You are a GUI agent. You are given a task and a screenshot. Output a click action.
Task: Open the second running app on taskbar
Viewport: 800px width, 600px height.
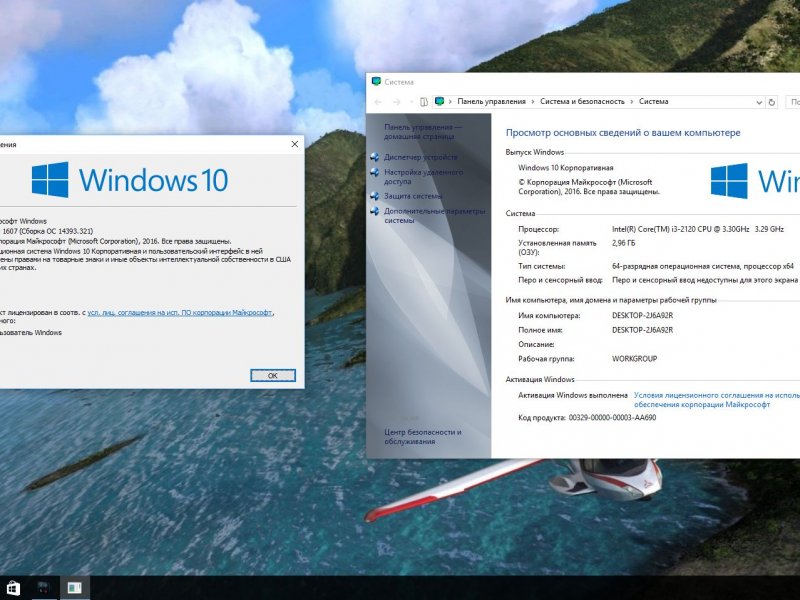(44, 588)
